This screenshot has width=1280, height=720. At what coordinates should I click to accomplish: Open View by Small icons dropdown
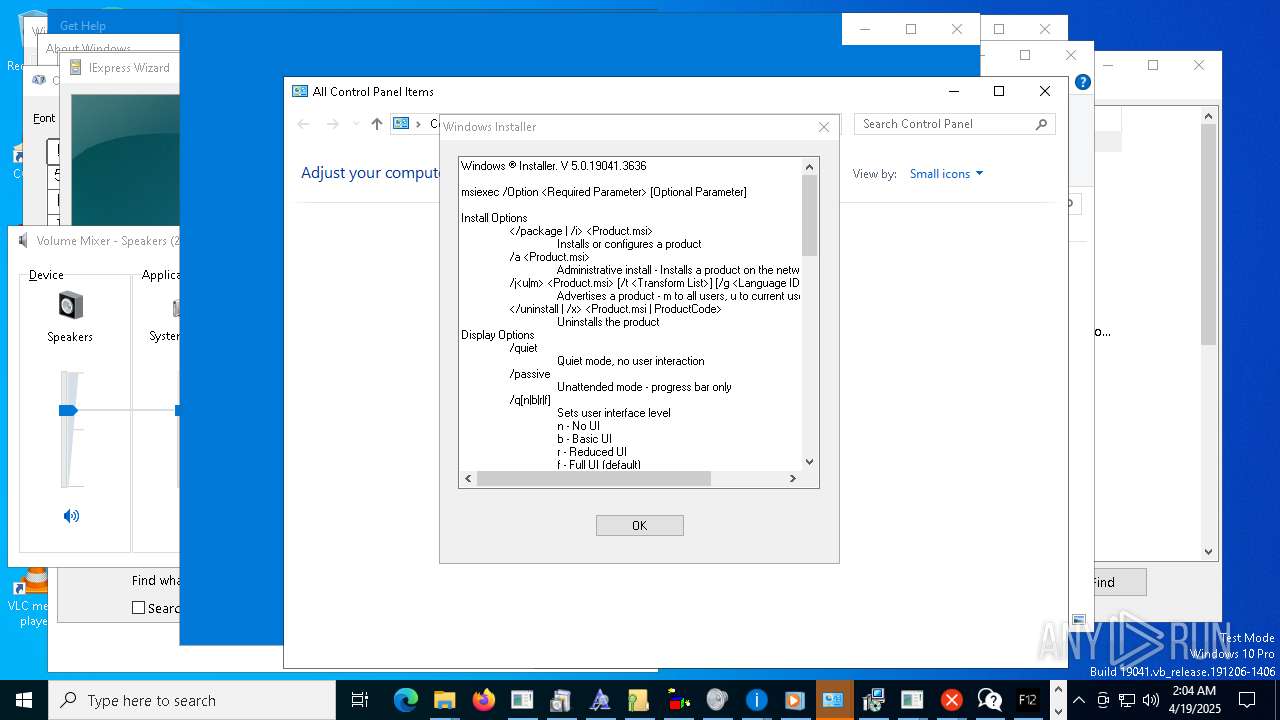(x=946, y=173)
